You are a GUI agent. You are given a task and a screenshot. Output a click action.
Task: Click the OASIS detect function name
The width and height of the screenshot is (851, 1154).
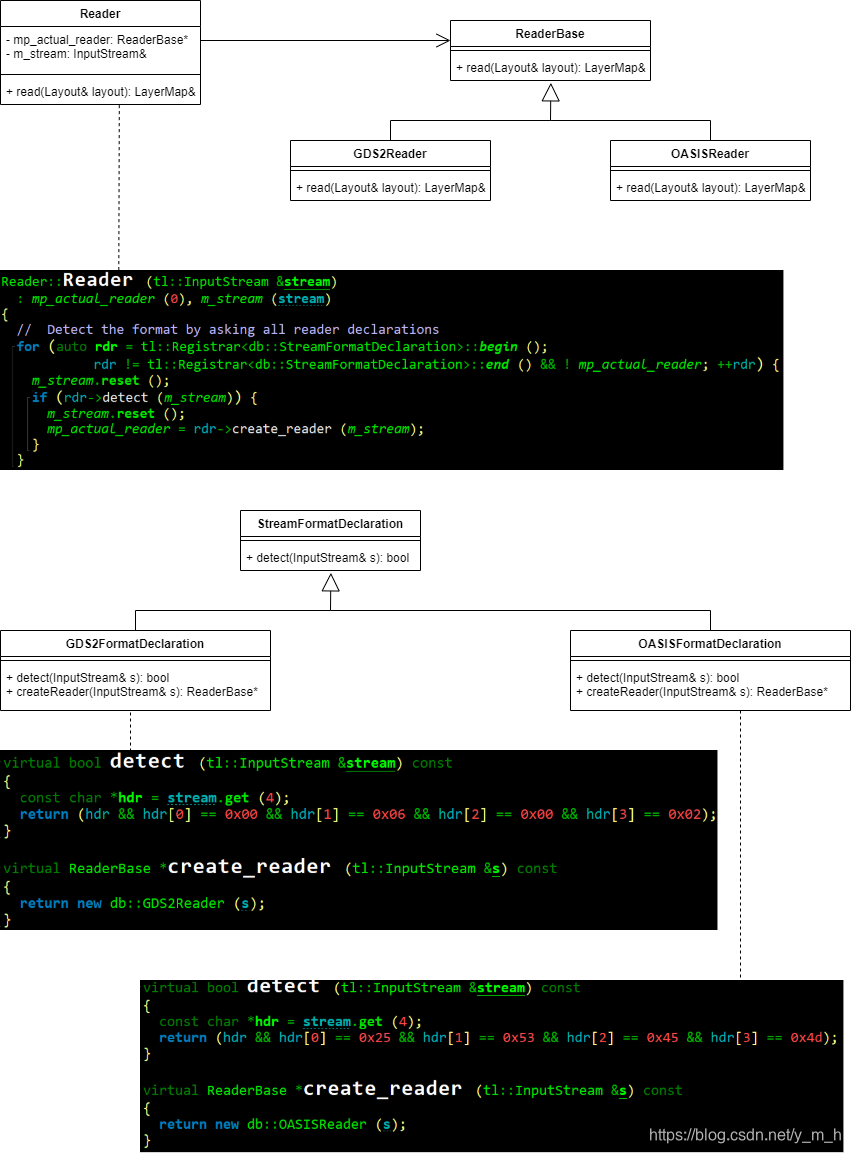click(283, 986)
